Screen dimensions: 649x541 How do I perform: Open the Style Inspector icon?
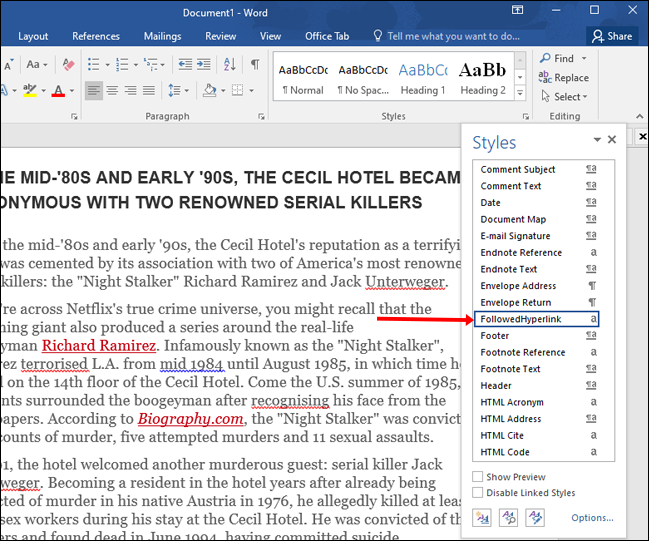(509, 517)
